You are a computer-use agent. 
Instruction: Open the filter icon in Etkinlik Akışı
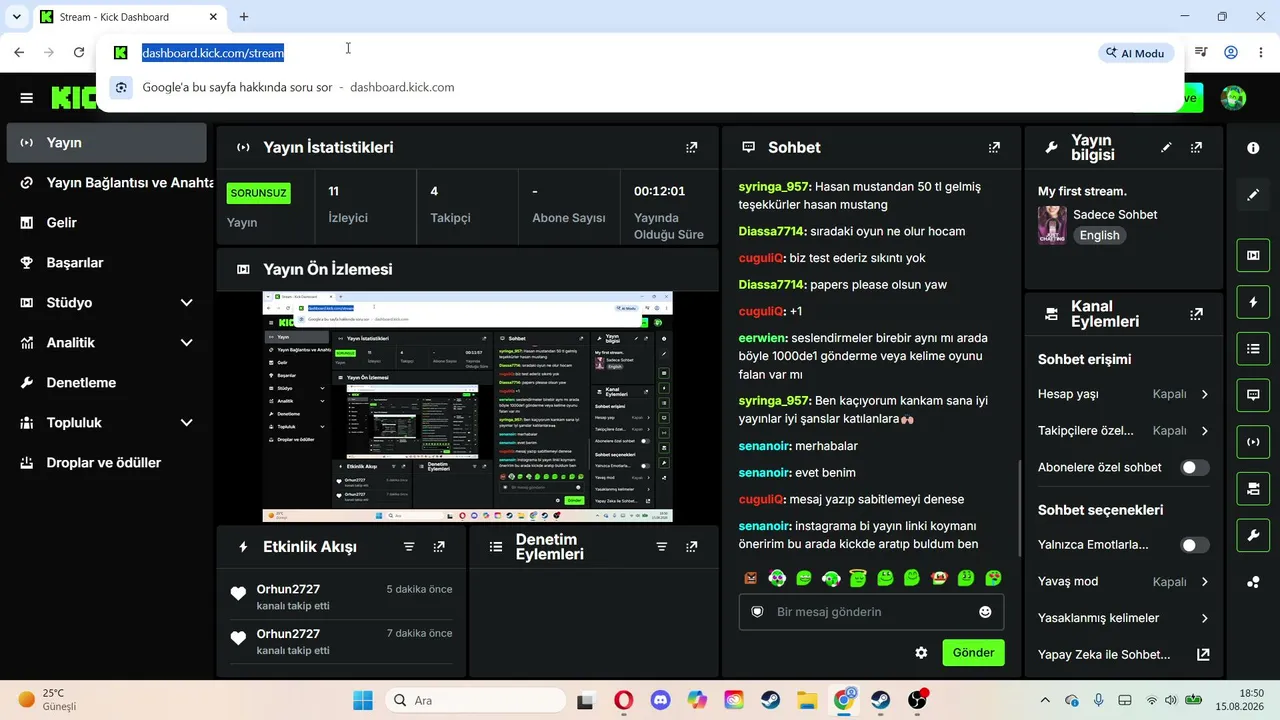tap(409, 547)
